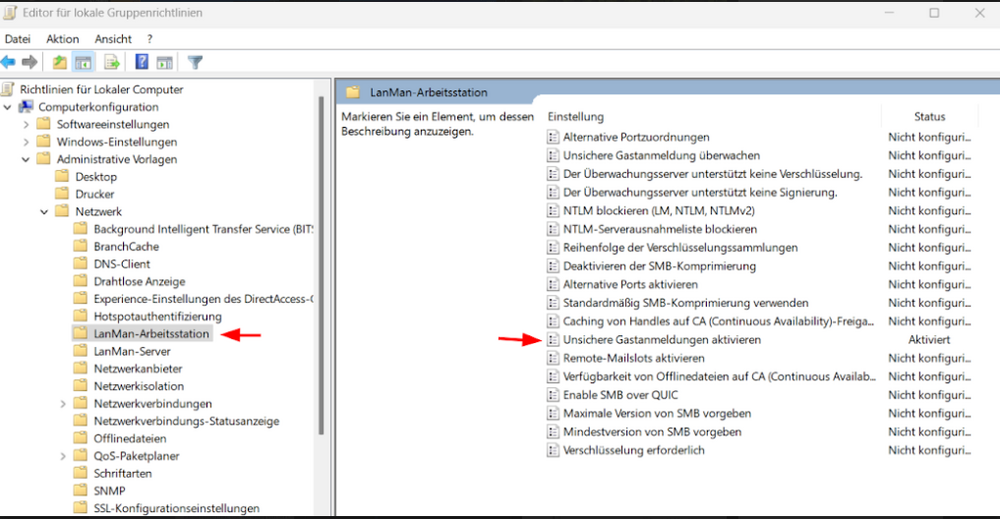This screenshot has width=1000, height=519.
Task: Select NTLM-Serverausnahmeliste blockieren setting
Action: coord(660,230)
